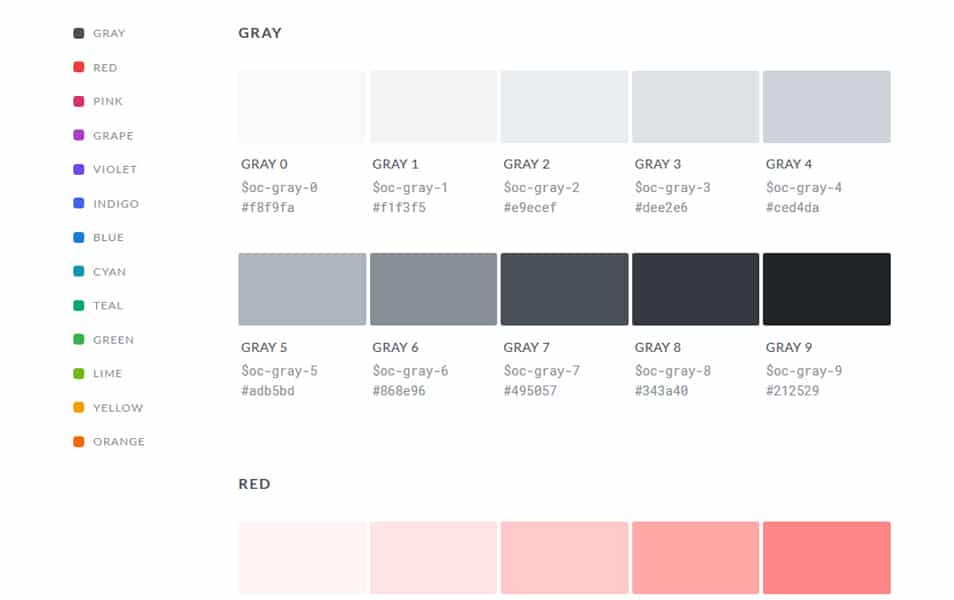Select the INDIGO color icon

(78, 203)
